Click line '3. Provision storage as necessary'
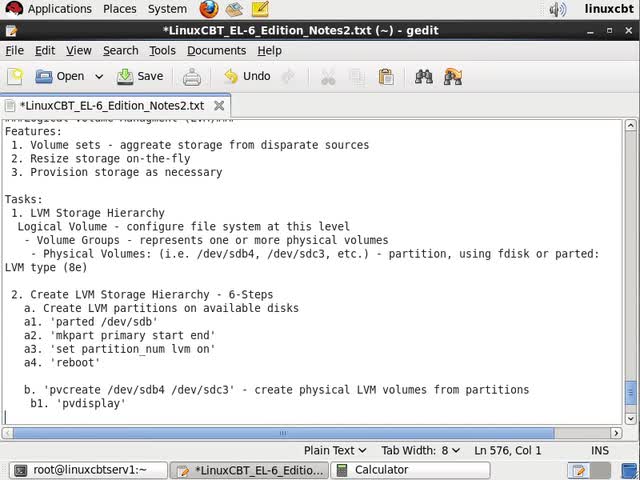Image resolution: width=640 pixels, height=480 pixels. 117,172
